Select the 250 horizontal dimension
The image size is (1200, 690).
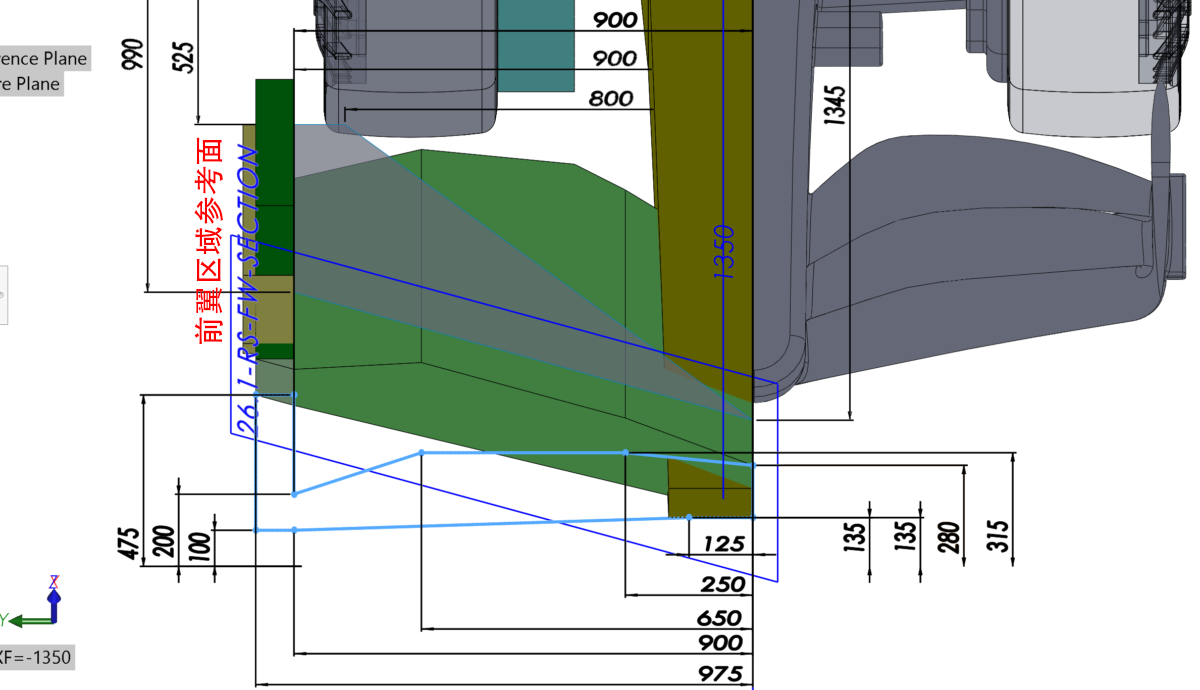click(x=723, y=584)
